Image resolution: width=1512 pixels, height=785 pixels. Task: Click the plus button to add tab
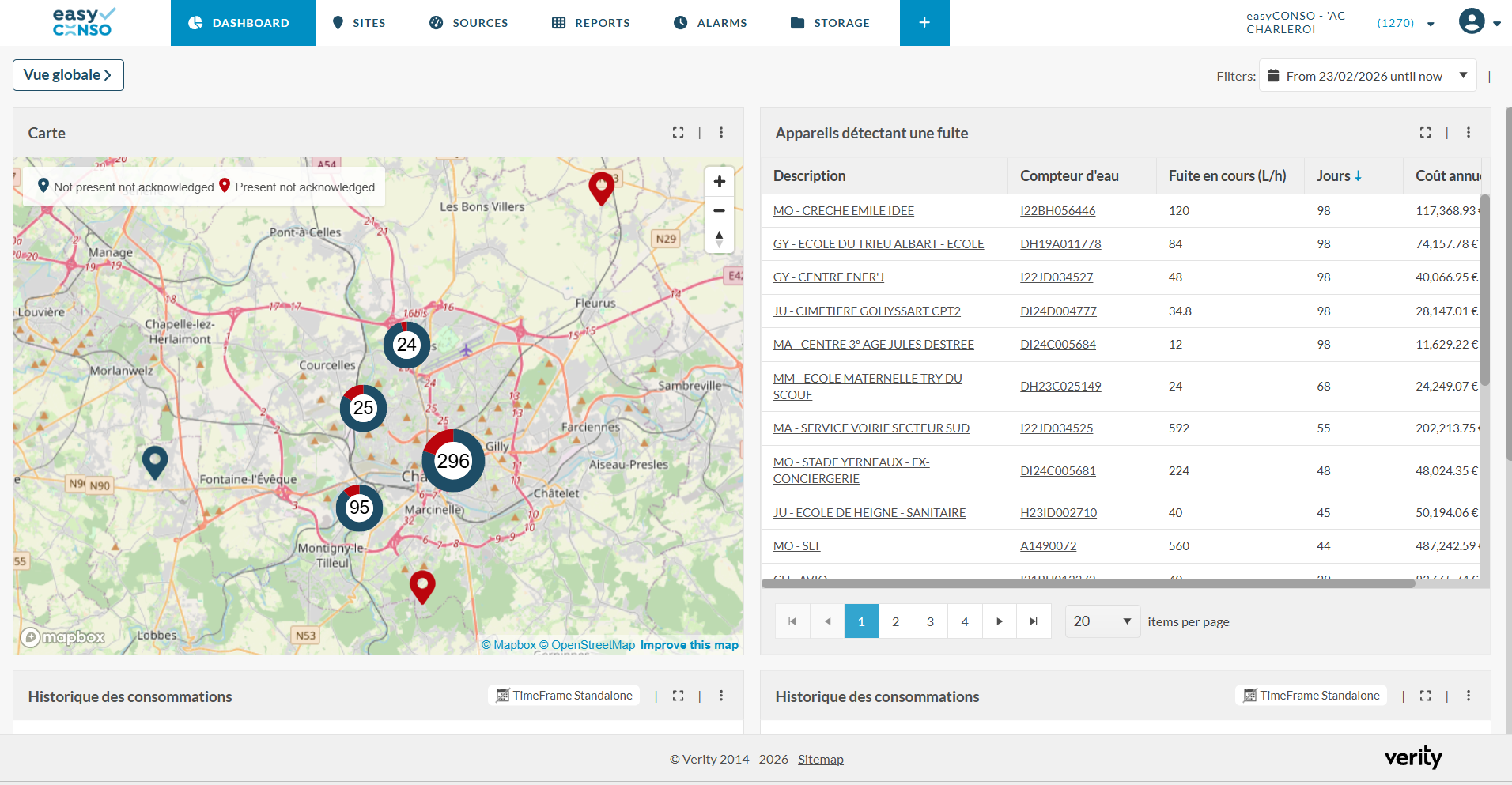pyautogui.click(x=924, y=23)
